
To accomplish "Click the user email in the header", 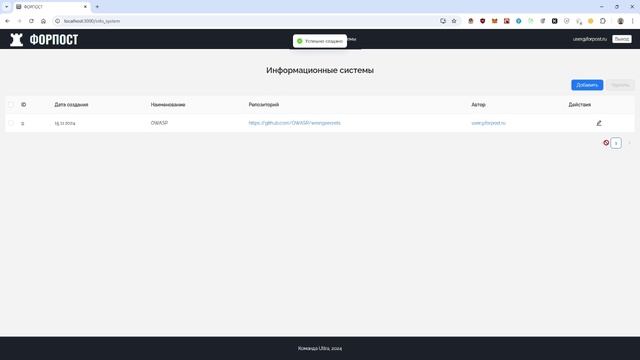I will (590, 39).
